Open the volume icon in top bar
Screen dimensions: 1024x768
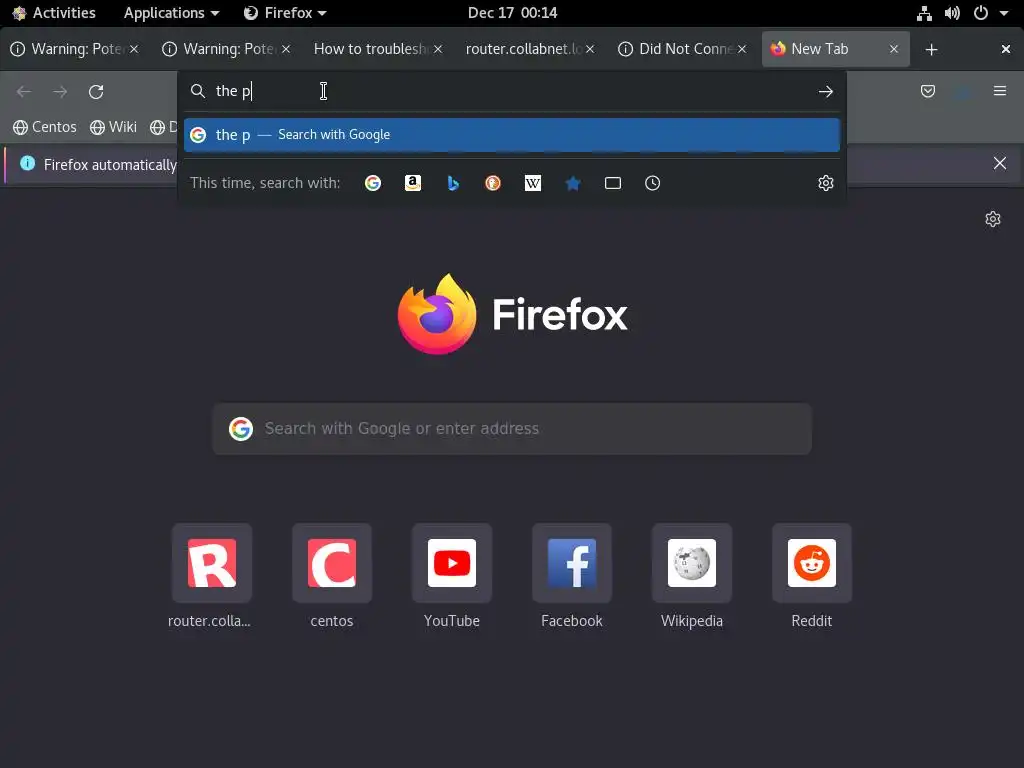click(952, 13)
